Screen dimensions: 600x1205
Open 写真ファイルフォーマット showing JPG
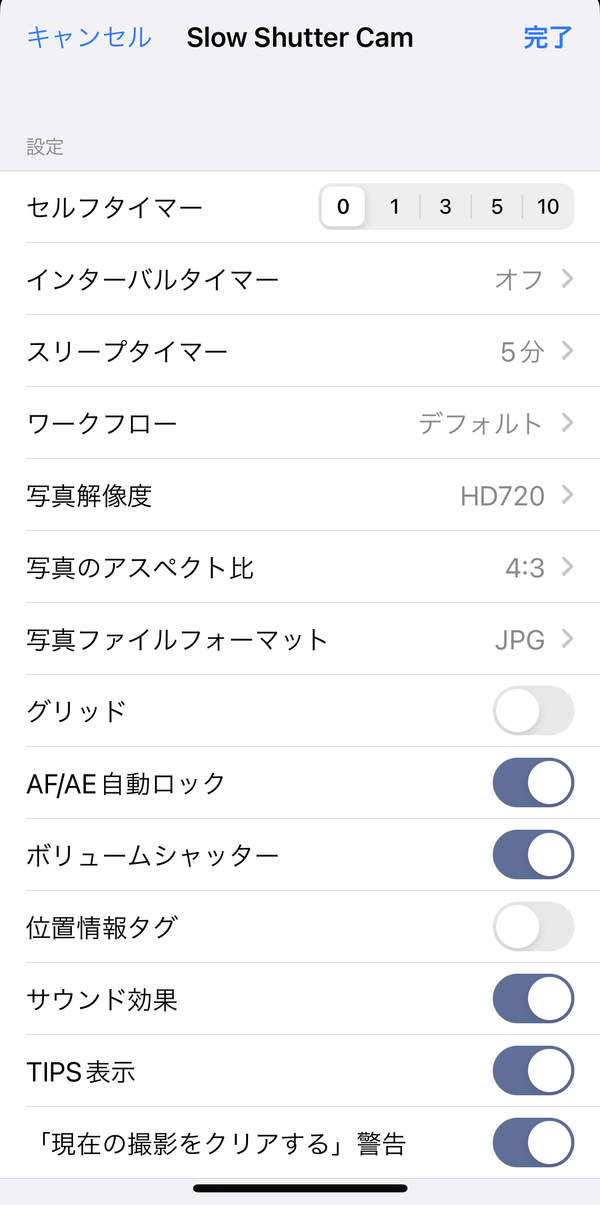300,639
